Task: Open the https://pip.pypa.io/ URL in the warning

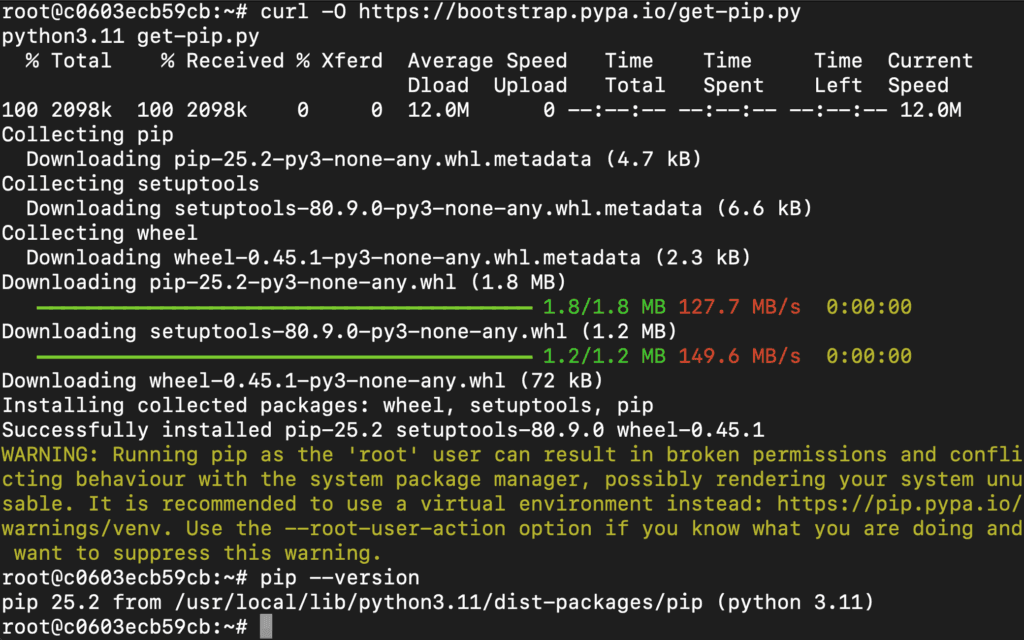Action: (899, 504)
